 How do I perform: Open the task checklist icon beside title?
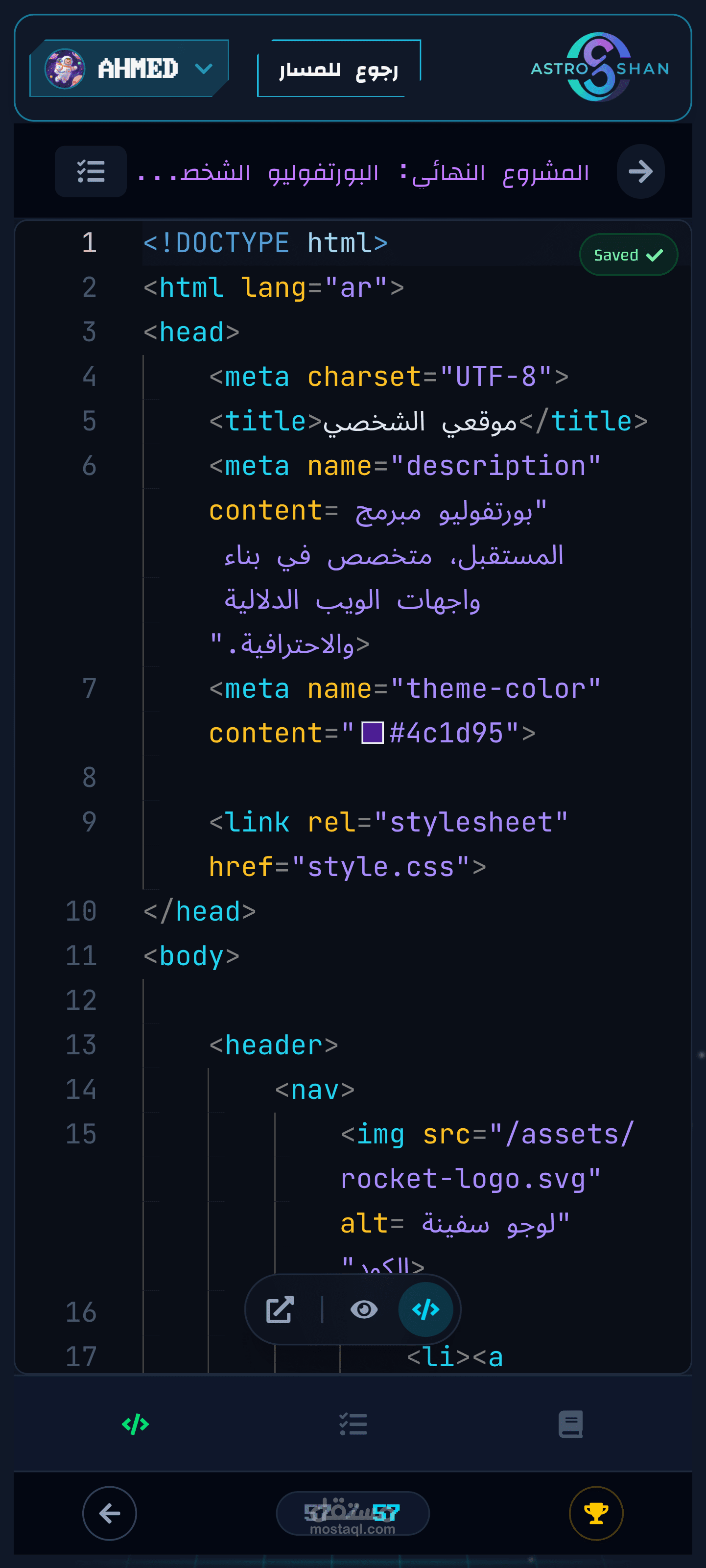tap(91, 172)
